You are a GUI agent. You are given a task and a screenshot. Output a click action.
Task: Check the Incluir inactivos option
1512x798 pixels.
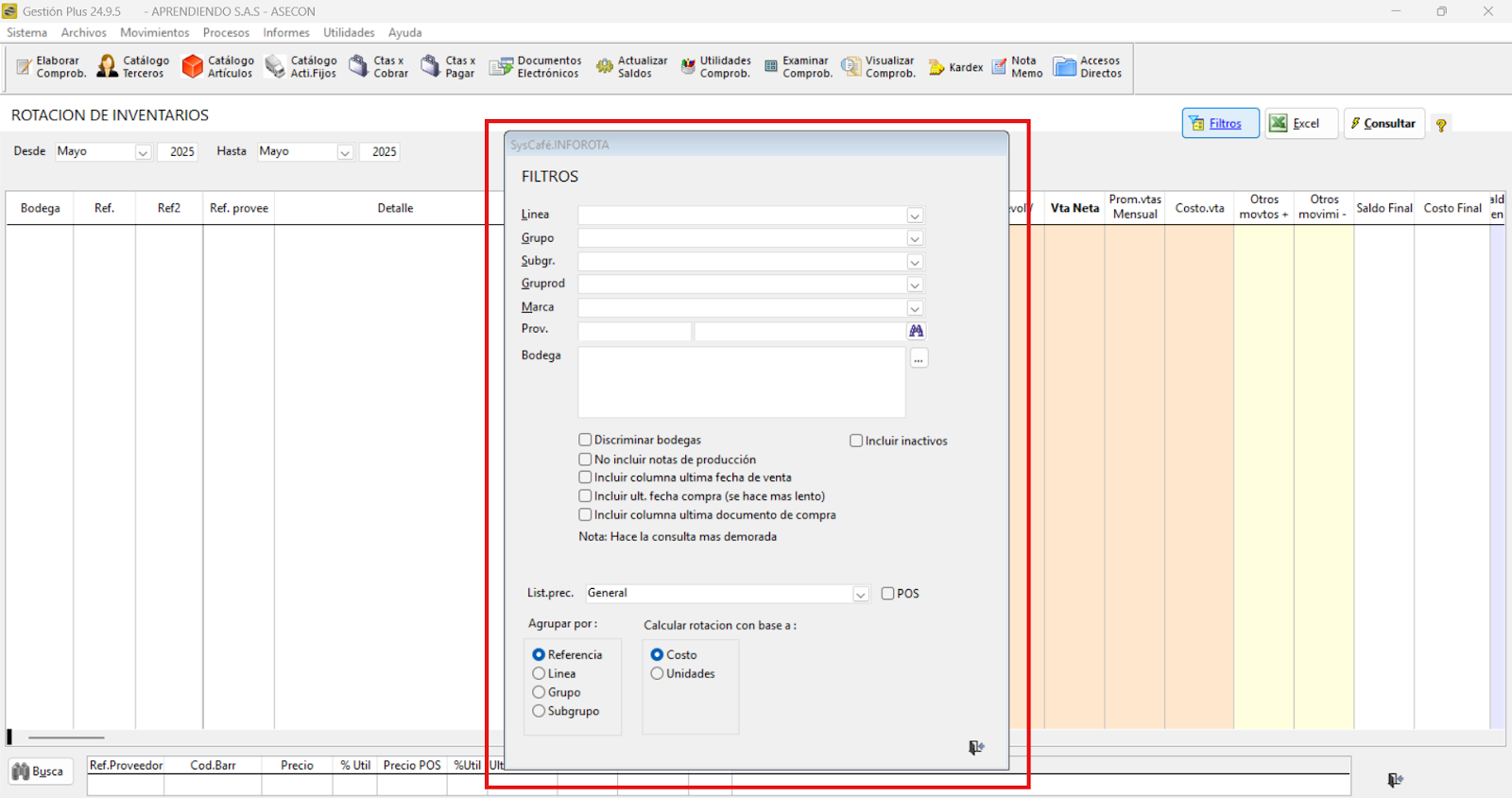[x=856, y=441]
